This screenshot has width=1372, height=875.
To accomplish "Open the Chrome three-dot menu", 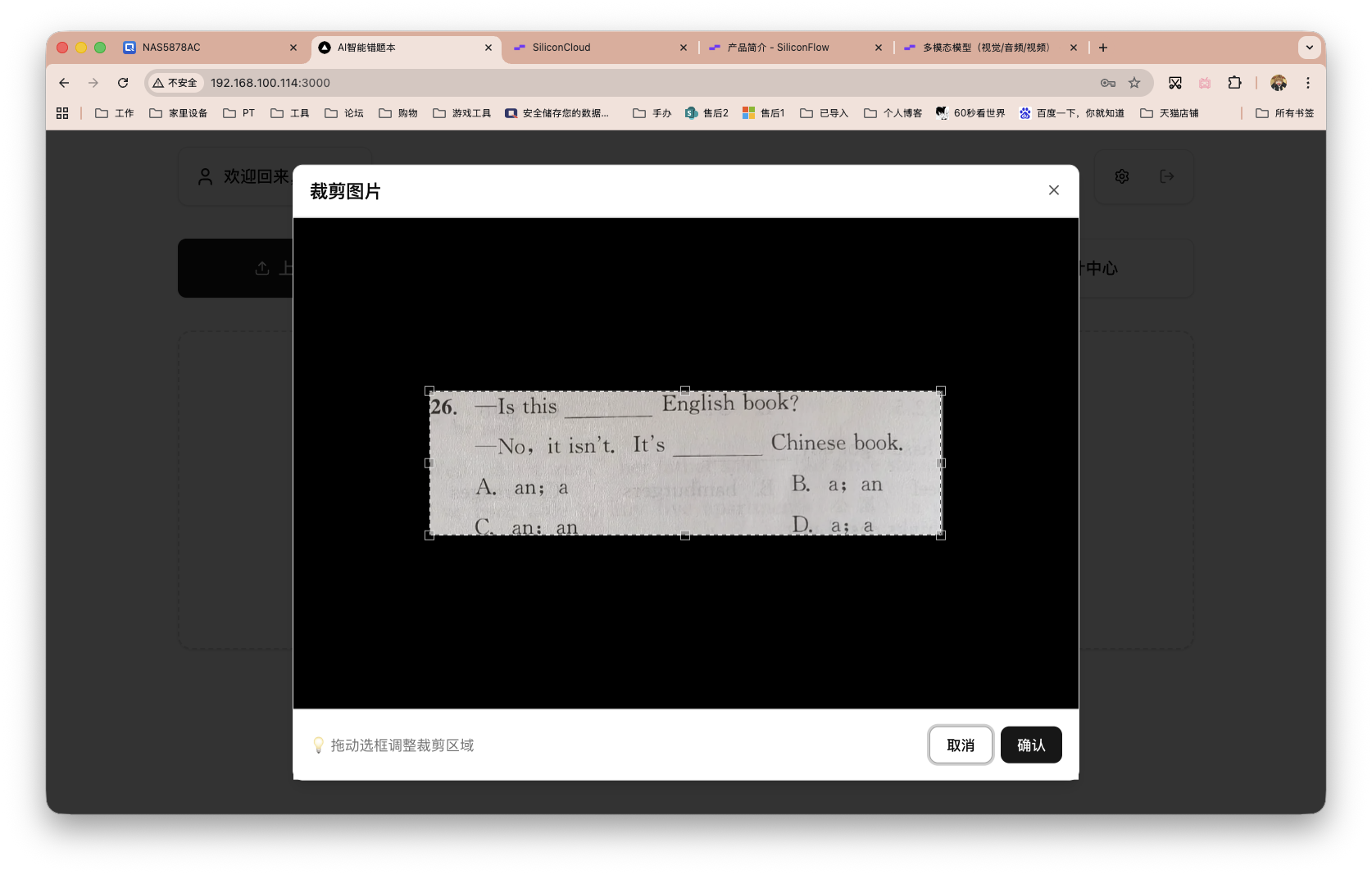I will (x=1308, y=83).
